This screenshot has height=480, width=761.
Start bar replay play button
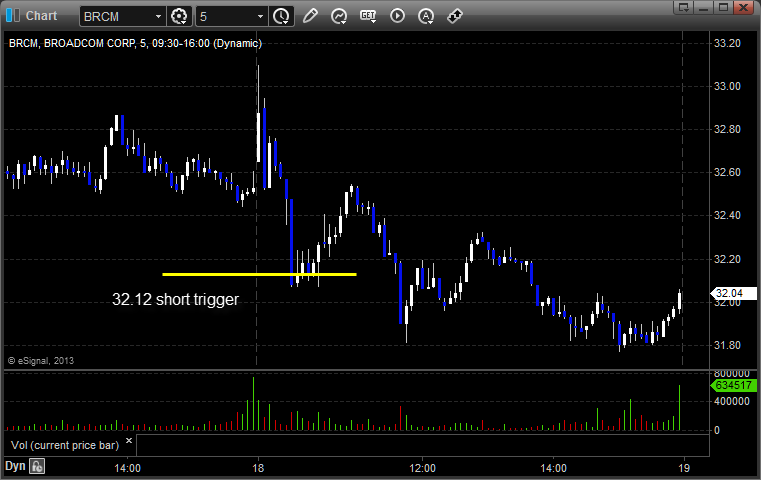[x=397, y=16]
